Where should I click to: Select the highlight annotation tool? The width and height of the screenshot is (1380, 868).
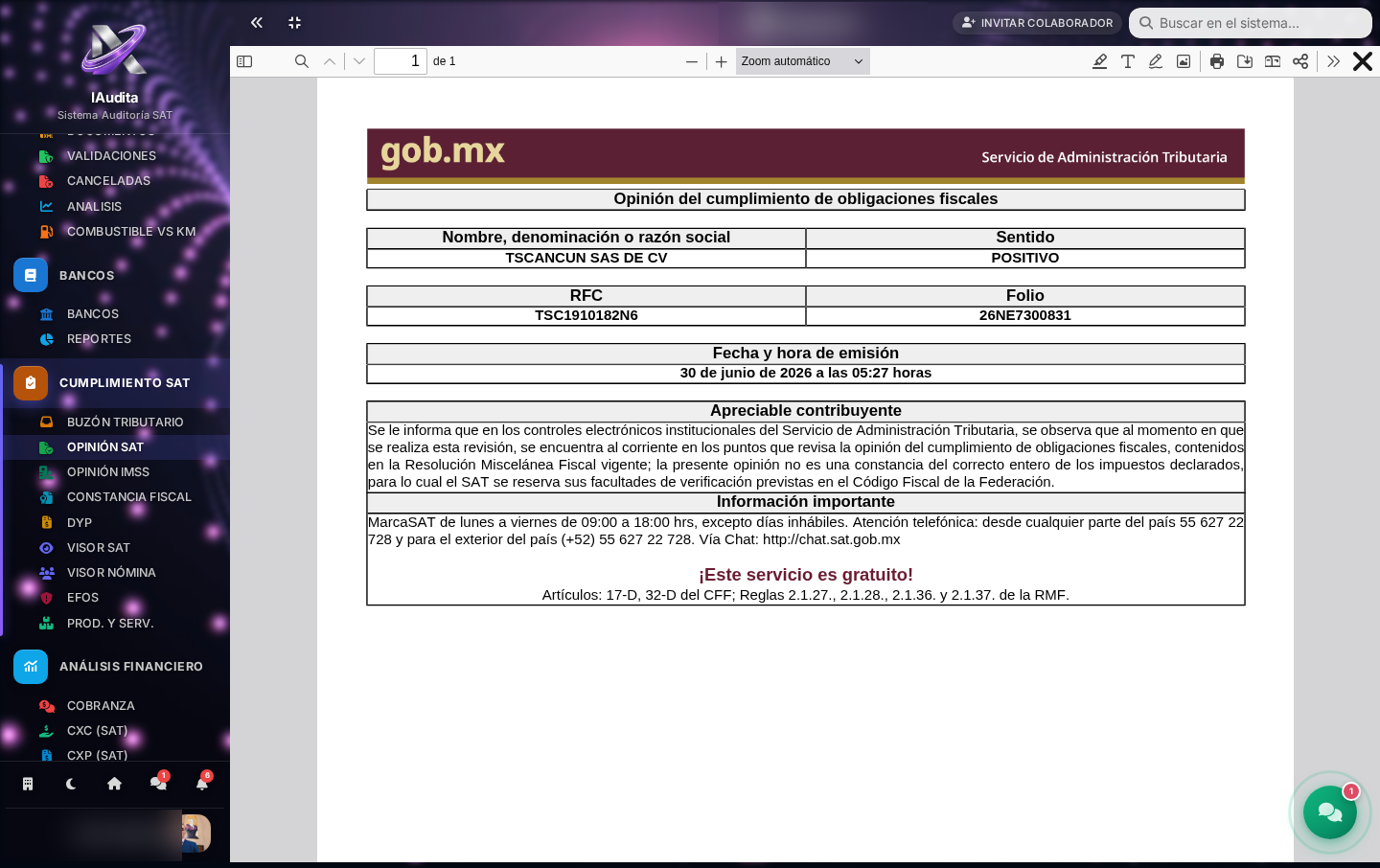[1100, 61]
